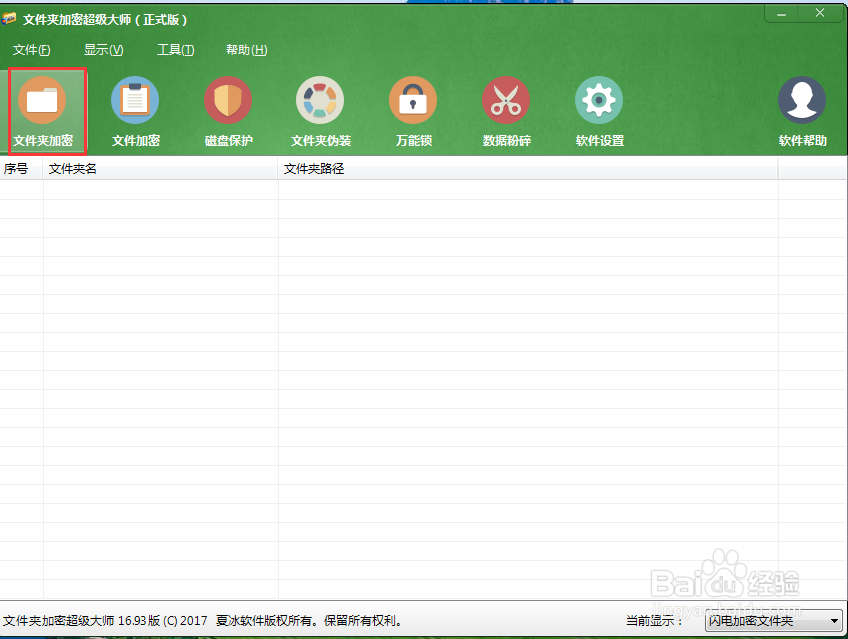Select the 磁盘保护 disk protection shield icon
Viewport: 848px width, 639px height.
228,101
